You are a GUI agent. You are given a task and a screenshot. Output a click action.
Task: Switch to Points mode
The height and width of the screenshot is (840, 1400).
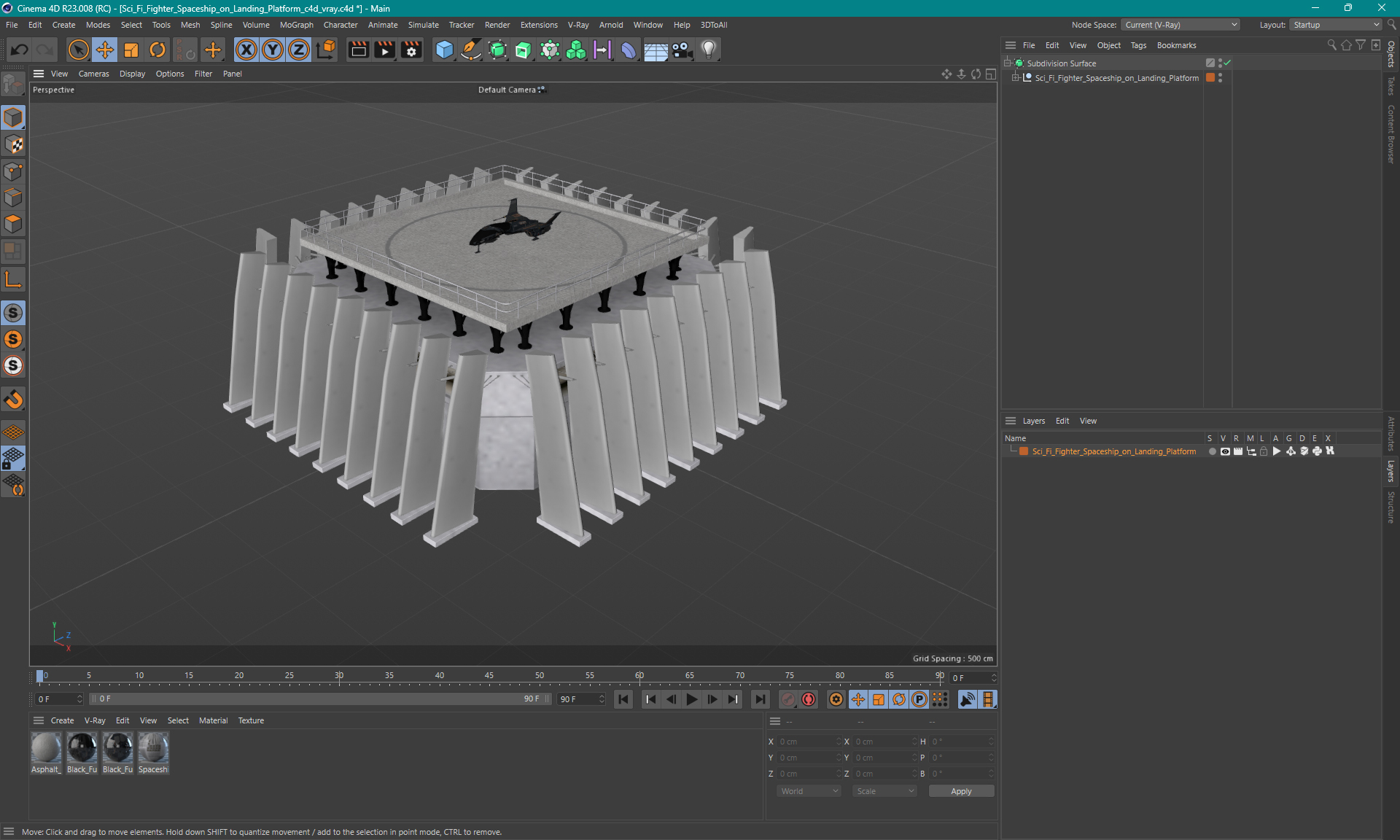click(x=13, y=171)
